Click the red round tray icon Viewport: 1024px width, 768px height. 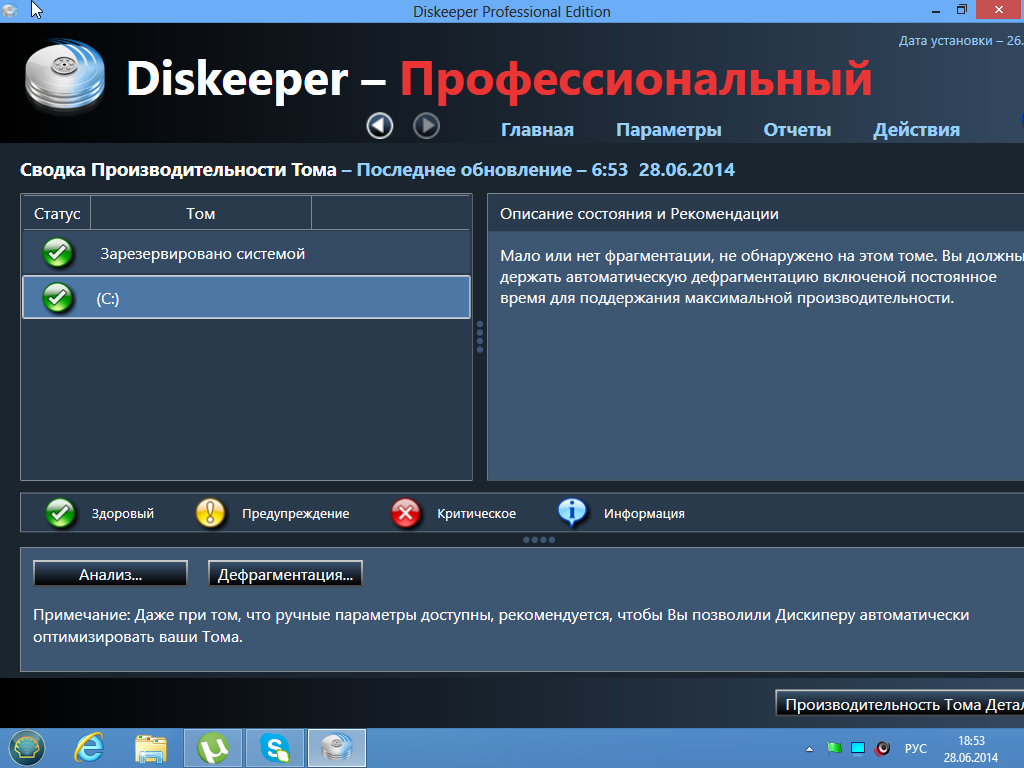[x=882, y=748]
